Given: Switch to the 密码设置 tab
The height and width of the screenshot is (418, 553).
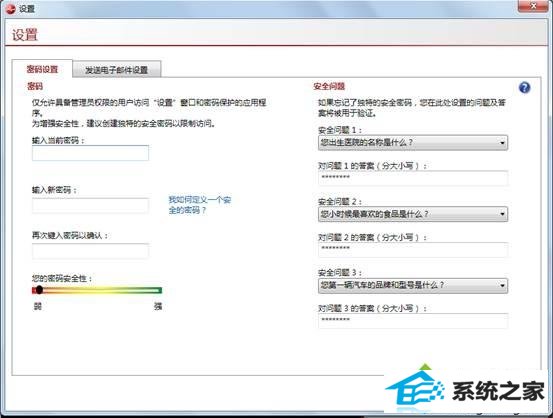Looking at the screenshot, I should [x=42, y=69].
